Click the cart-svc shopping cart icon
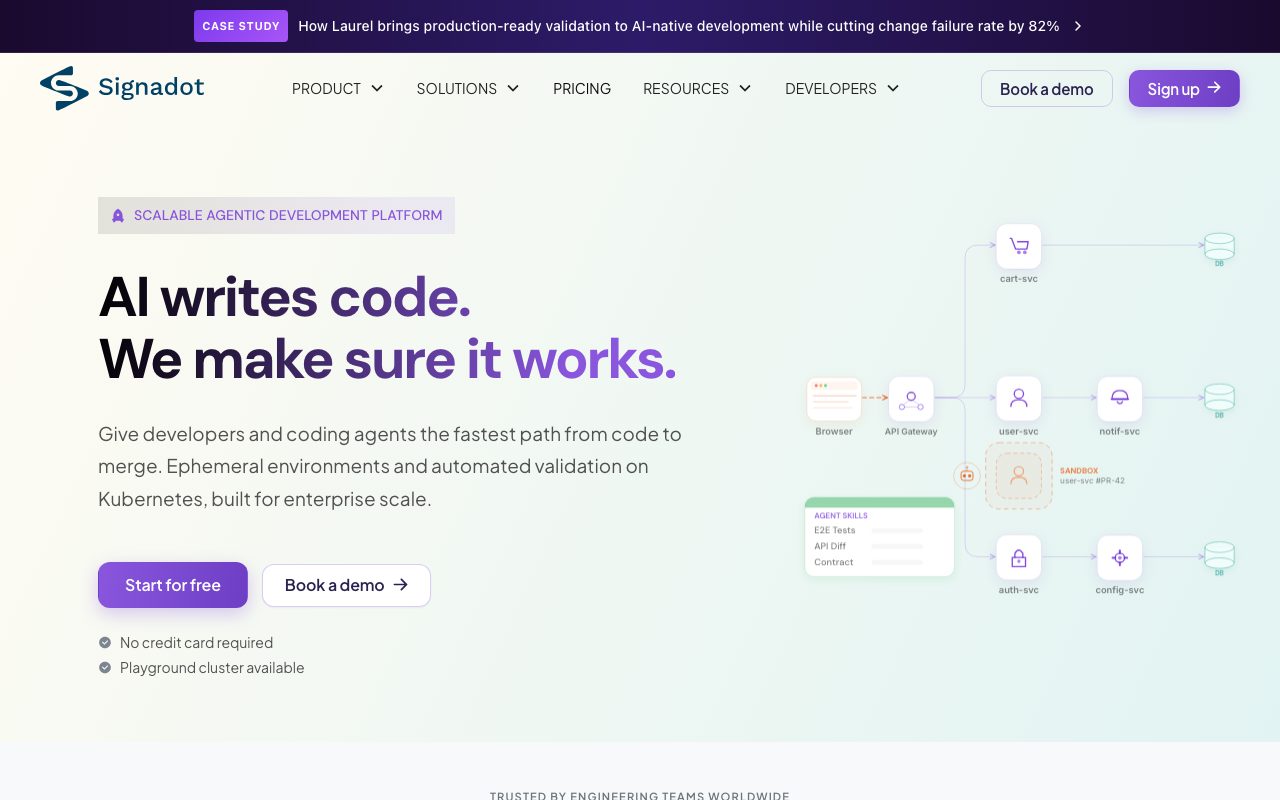1280x800 pixels. click(1019, 246)
